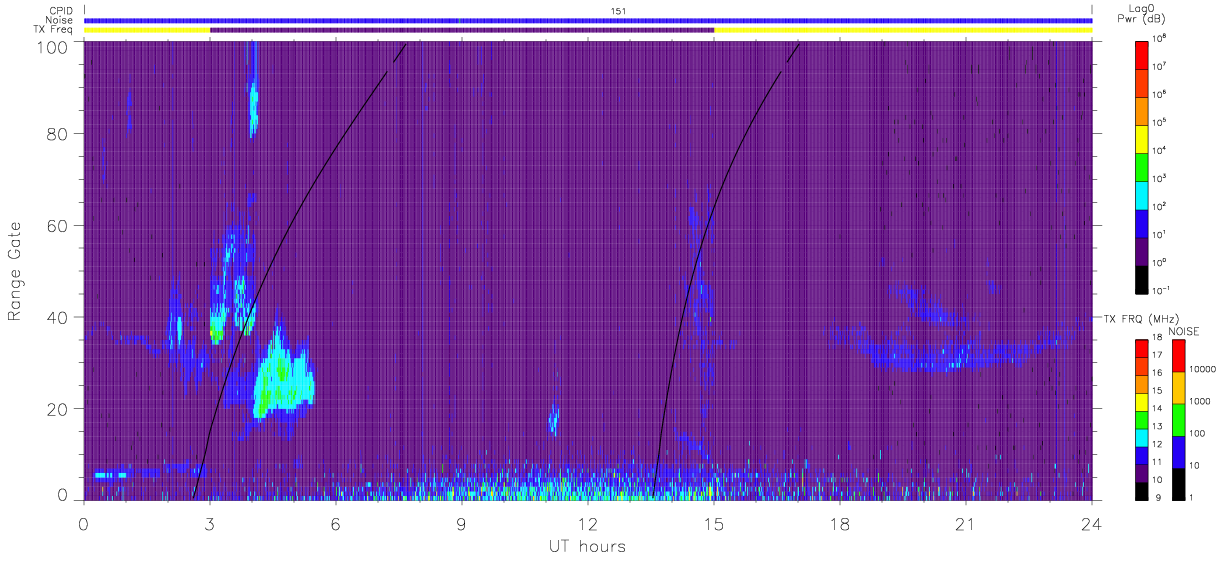This screenshot has height=567, width=1228.
Task: Click the yellow segment of TX FRQ colorbar
Action: coord(1141,402)
